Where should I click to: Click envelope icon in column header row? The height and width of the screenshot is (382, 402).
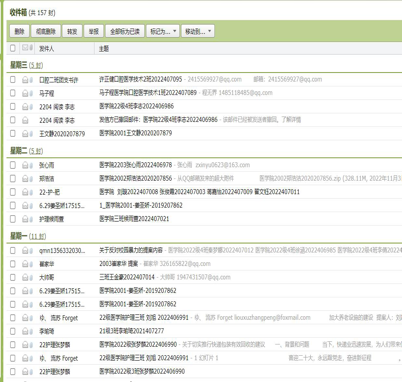[25, 48]
